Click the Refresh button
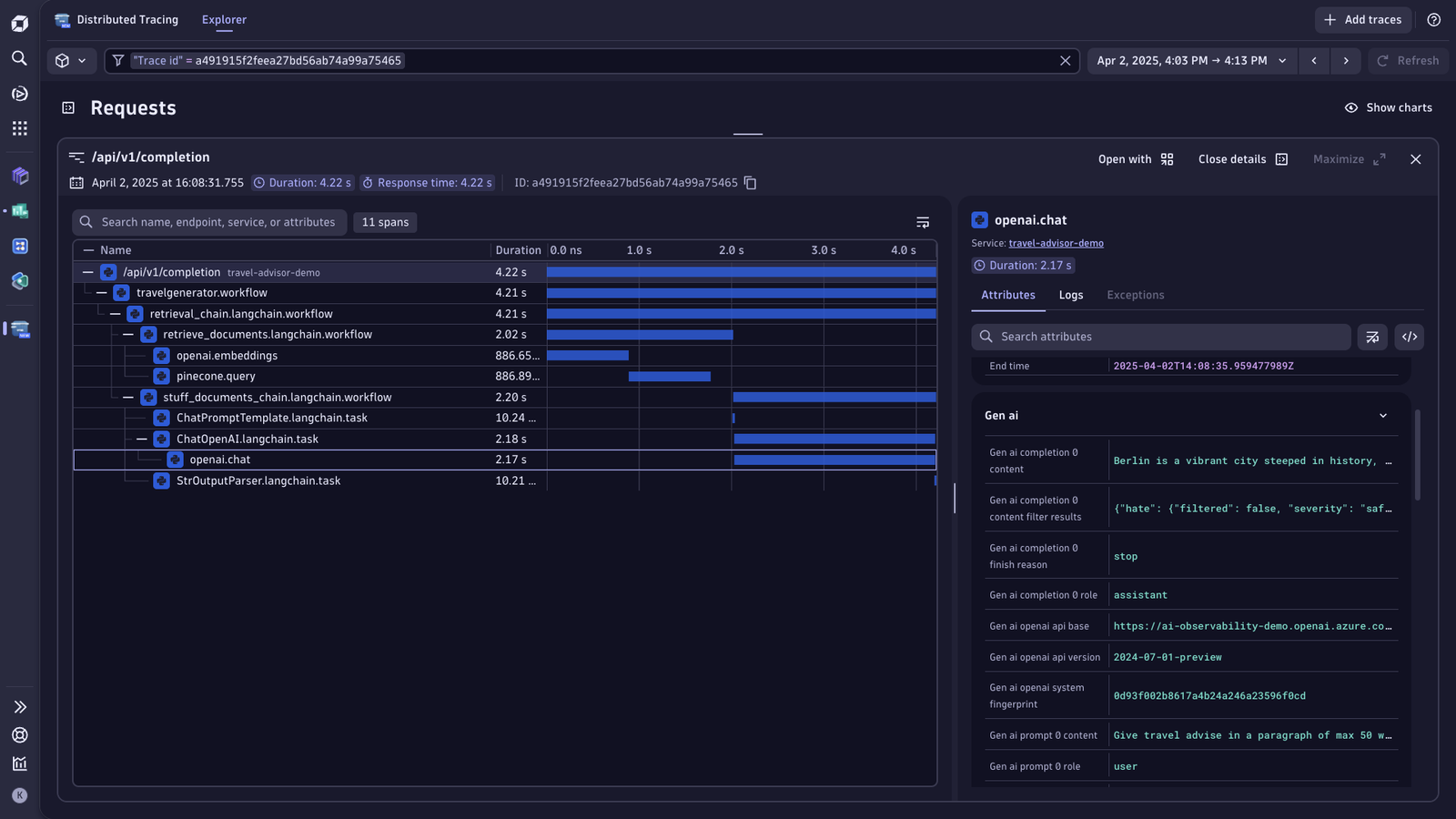The image size is (1456, 819). (1408, 61)
